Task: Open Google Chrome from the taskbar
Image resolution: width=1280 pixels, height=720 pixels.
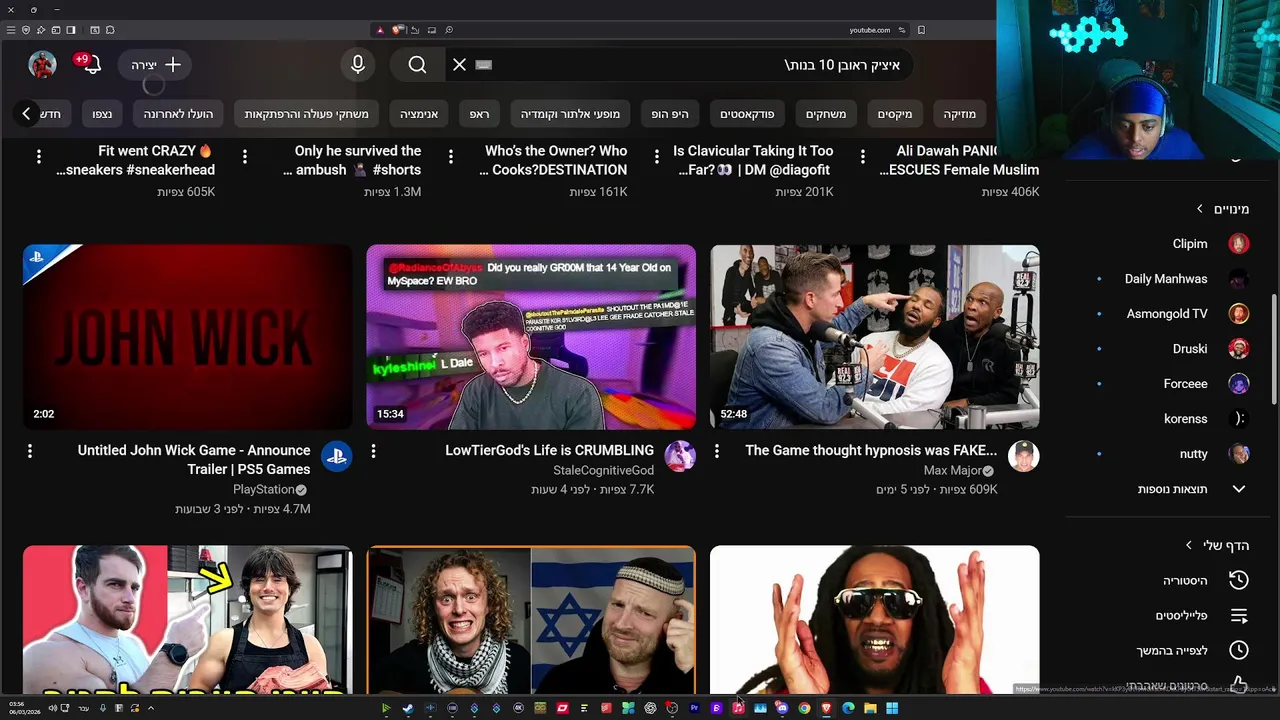Action: pyautogui.click(x=804, y=708)
